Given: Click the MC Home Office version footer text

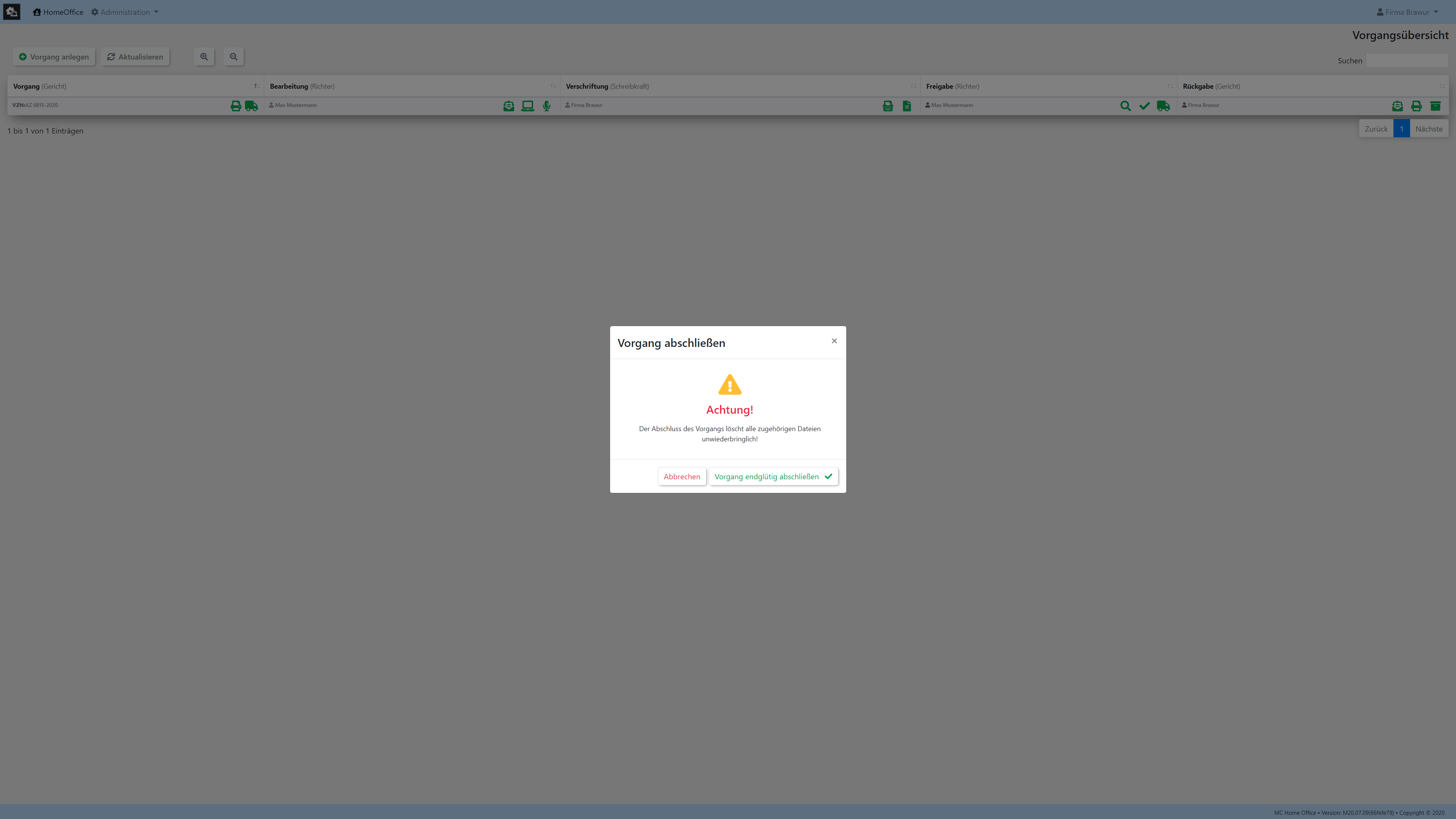Looking at the screenshot, I should [x=1359, y=813].
